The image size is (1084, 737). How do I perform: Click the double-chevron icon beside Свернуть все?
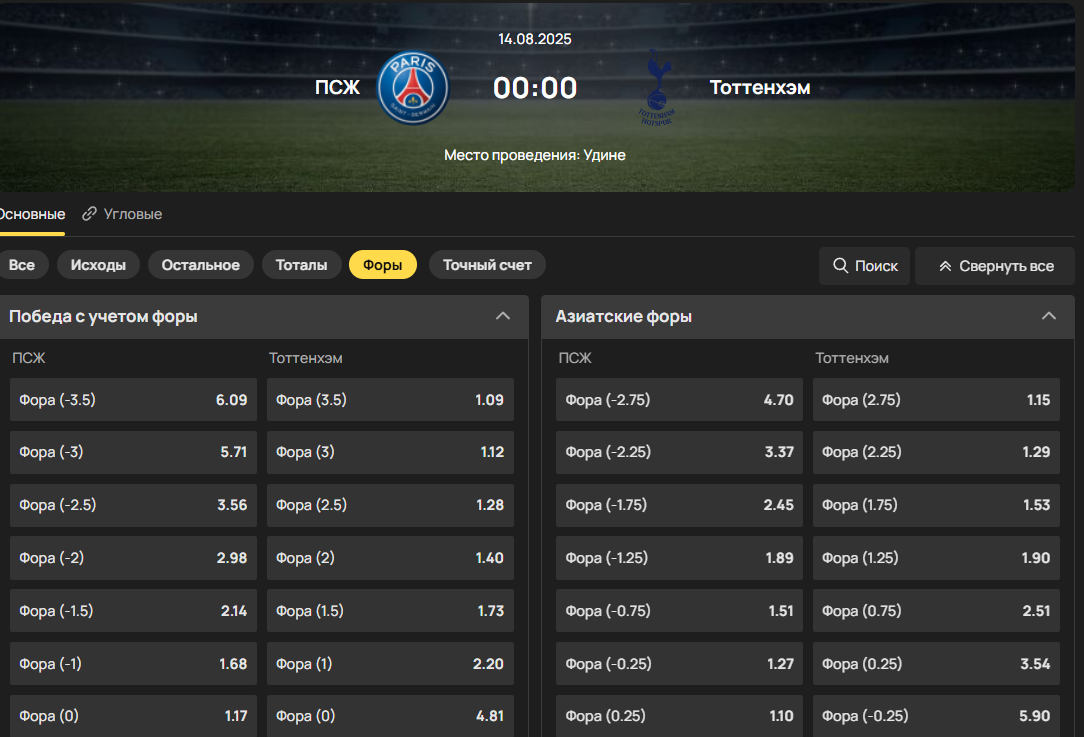pos(945,266)
